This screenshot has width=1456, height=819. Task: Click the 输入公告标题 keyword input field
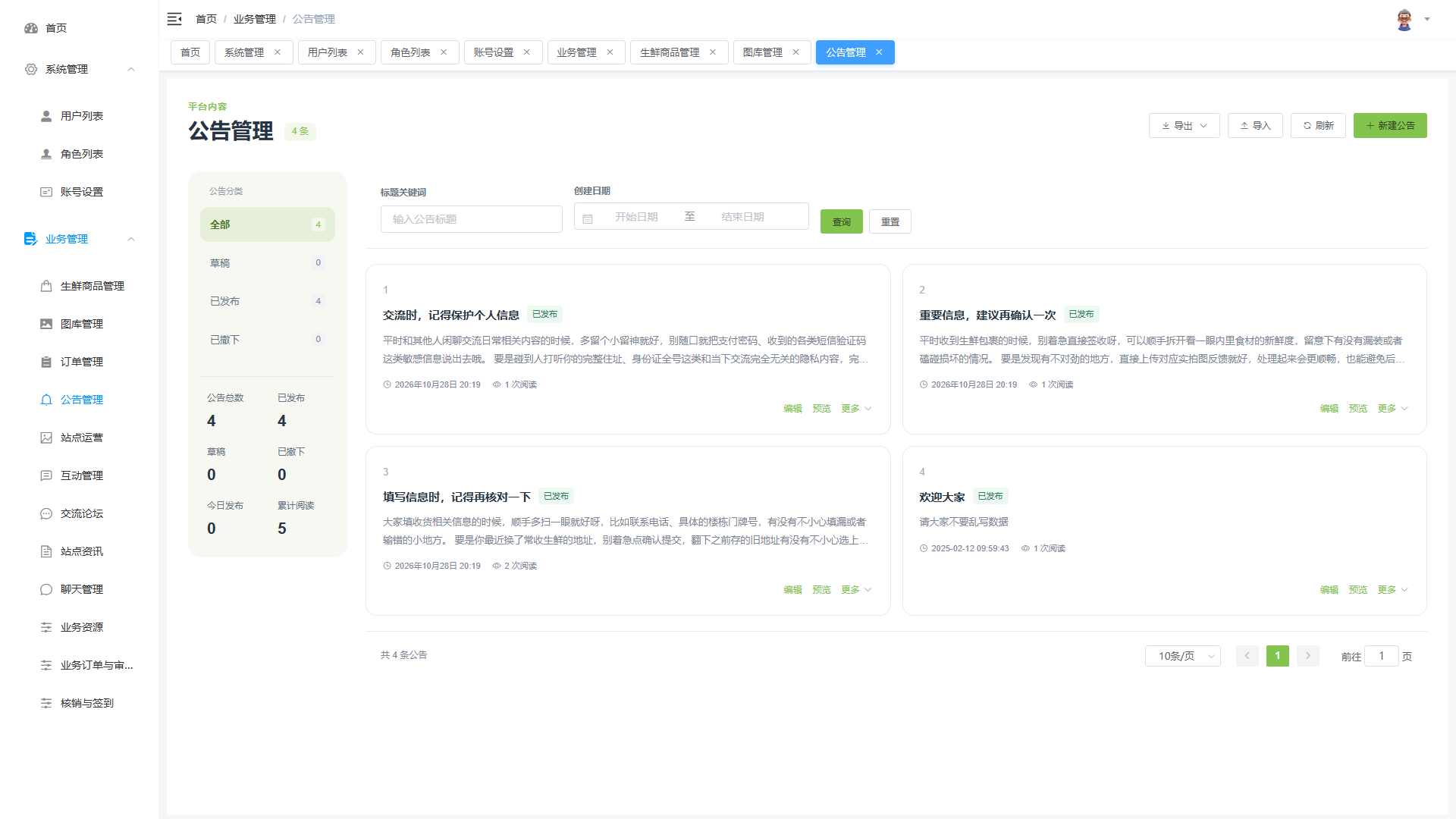[x=472, y=219]
